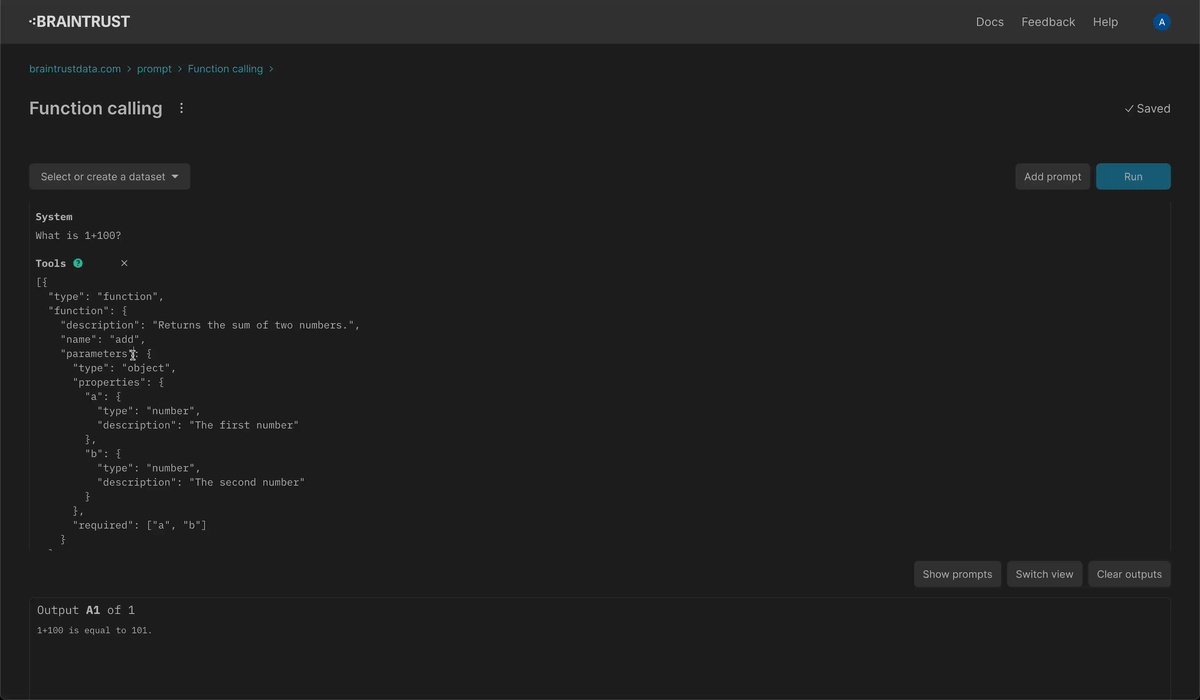Open Docs from the top navigation
The width and height of the screenshot is (1200, 700).
tap(989, 21)
